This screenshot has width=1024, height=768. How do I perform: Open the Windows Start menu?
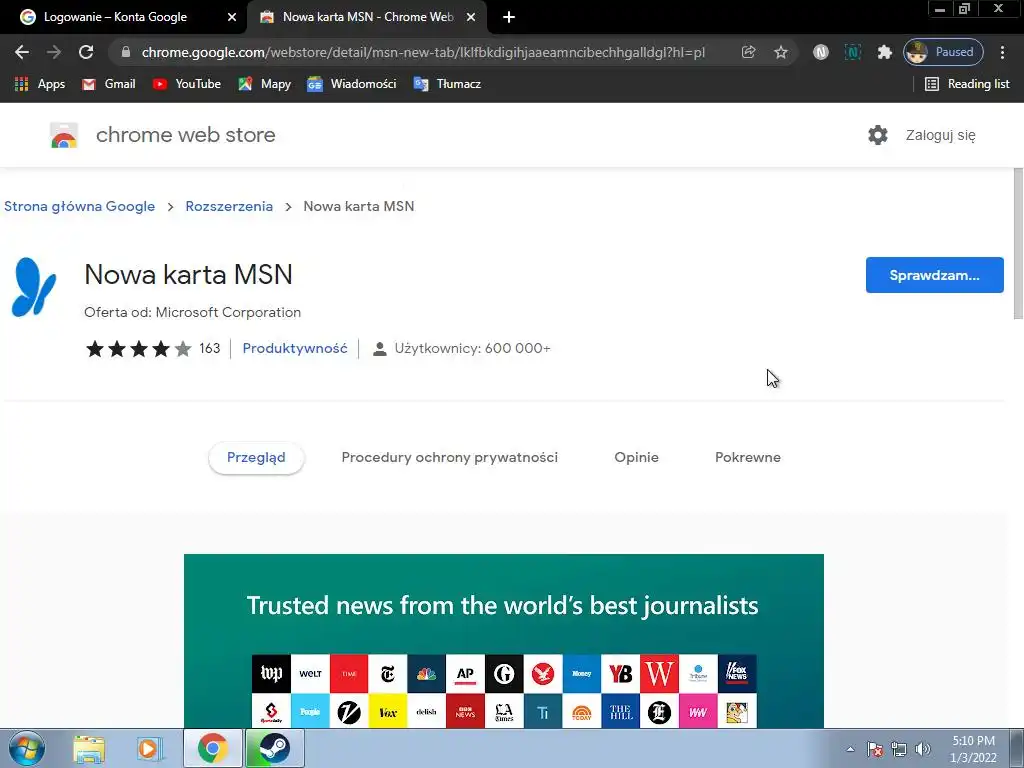tap(27, 748)
